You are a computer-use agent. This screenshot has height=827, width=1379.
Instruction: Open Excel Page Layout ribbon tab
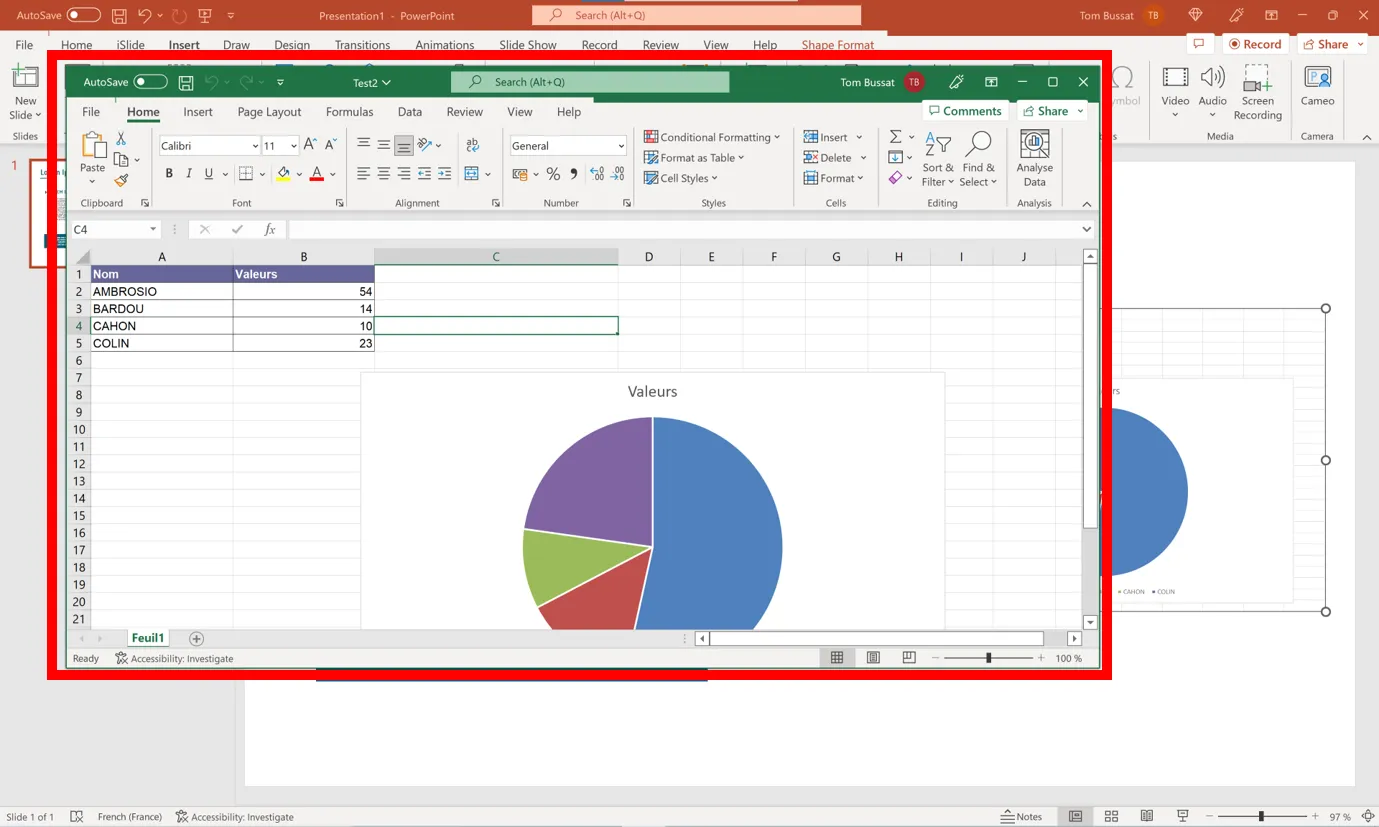pos(269,112)
